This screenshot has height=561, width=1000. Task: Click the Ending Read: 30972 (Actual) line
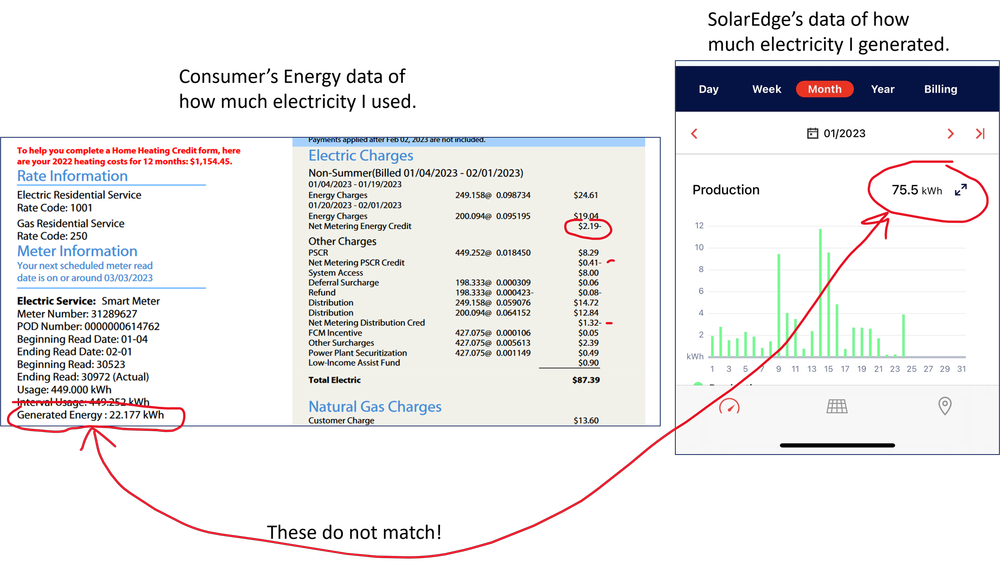point(83,377)
